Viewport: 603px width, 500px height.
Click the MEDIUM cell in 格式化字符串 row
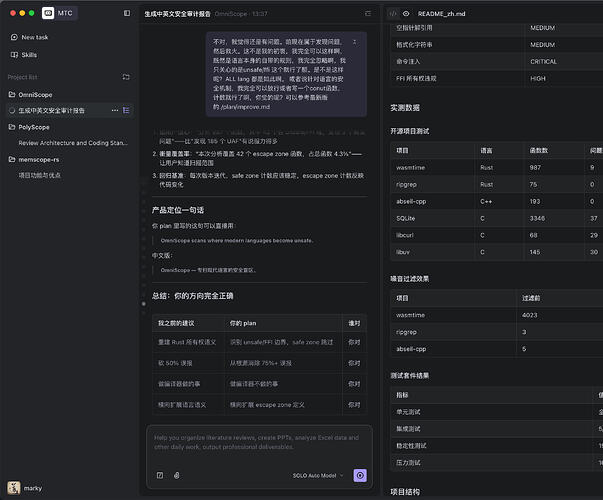tap(542, 45)
